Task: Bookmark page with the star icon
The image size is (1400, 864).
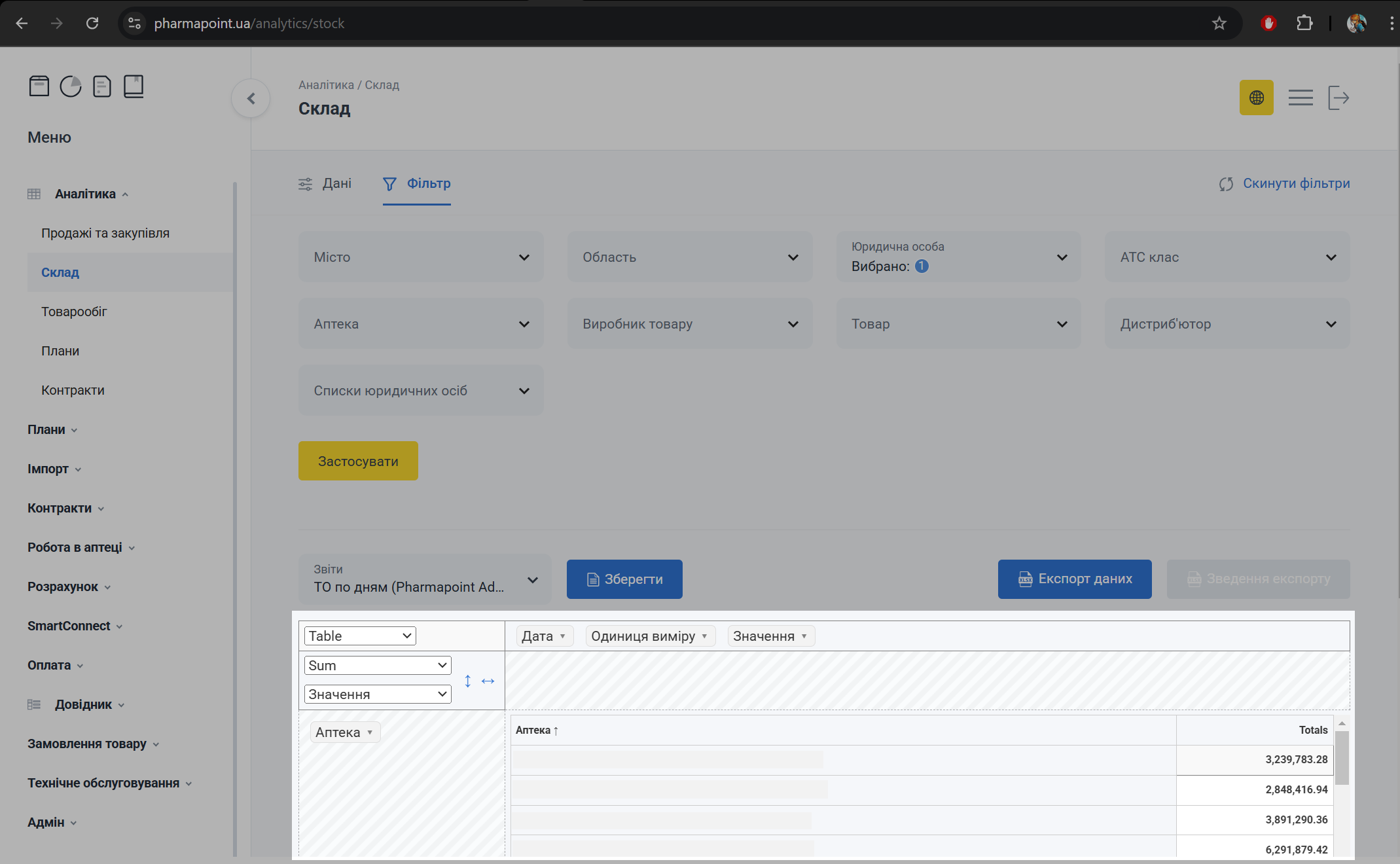Action: coord(1219,24)
